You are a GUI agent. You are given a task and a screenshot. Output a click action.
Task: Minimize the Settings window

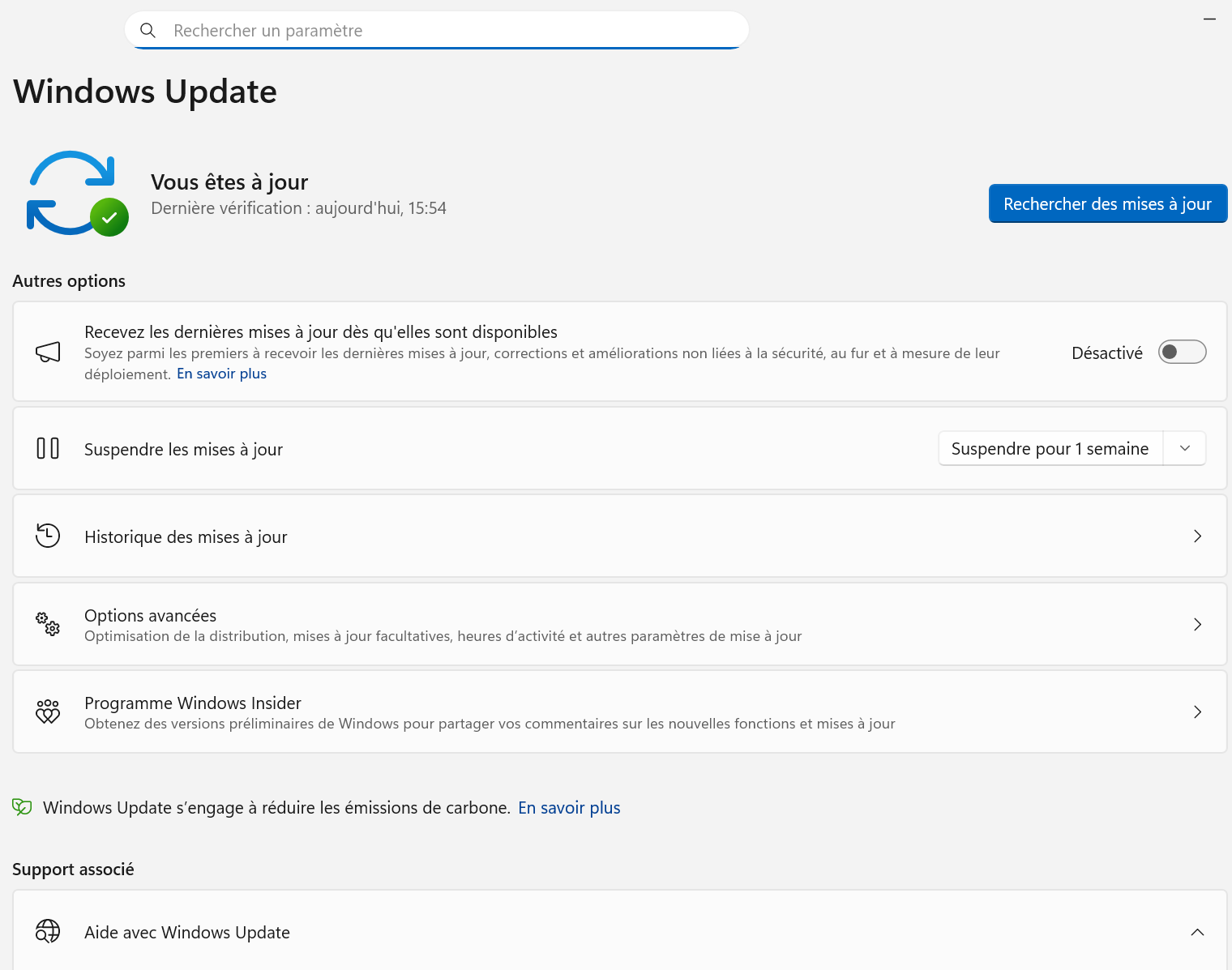click(x=1209, y=19)
